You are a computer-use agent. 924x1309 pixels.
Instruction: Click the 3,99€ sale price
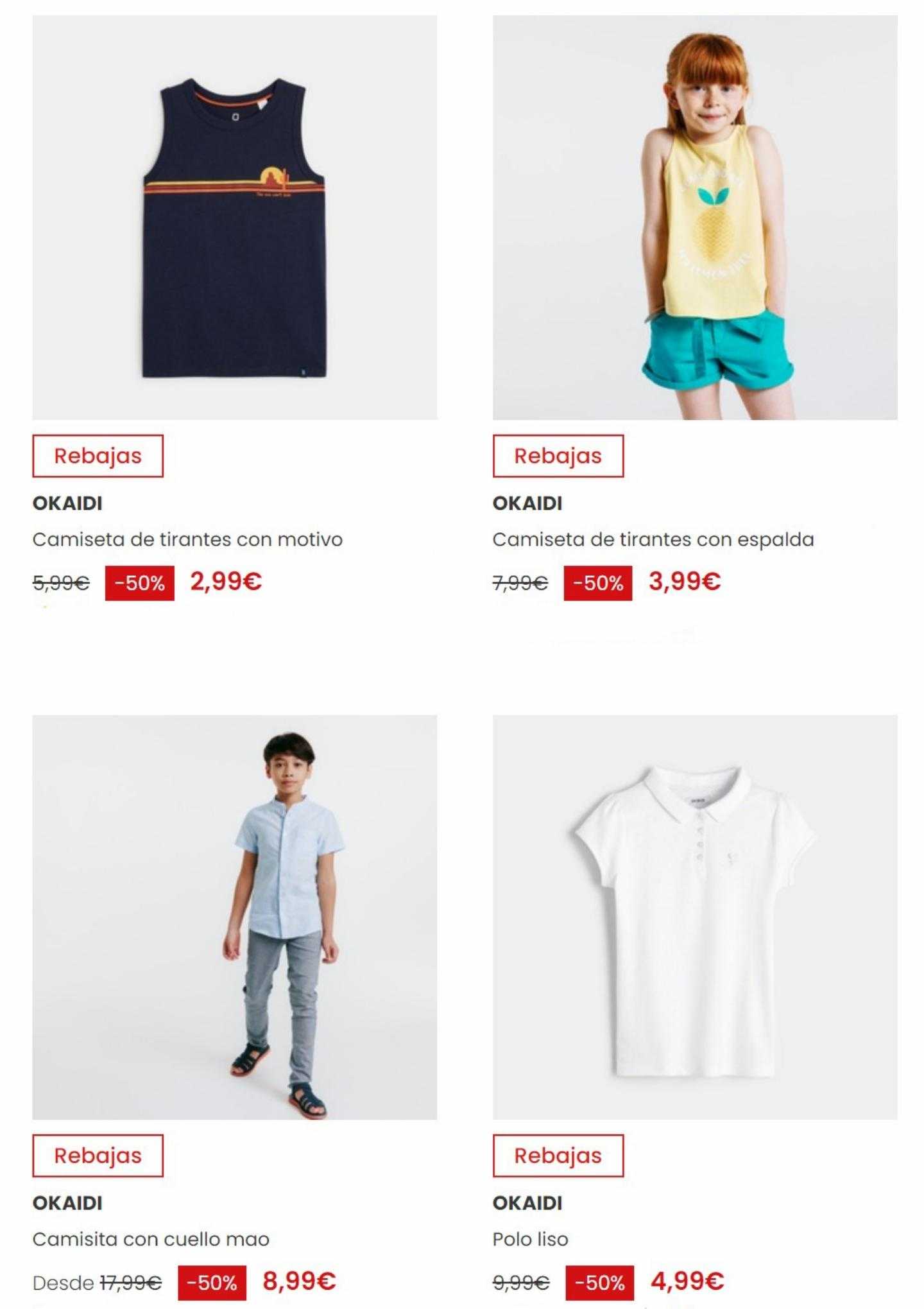(x=685, y=582)
